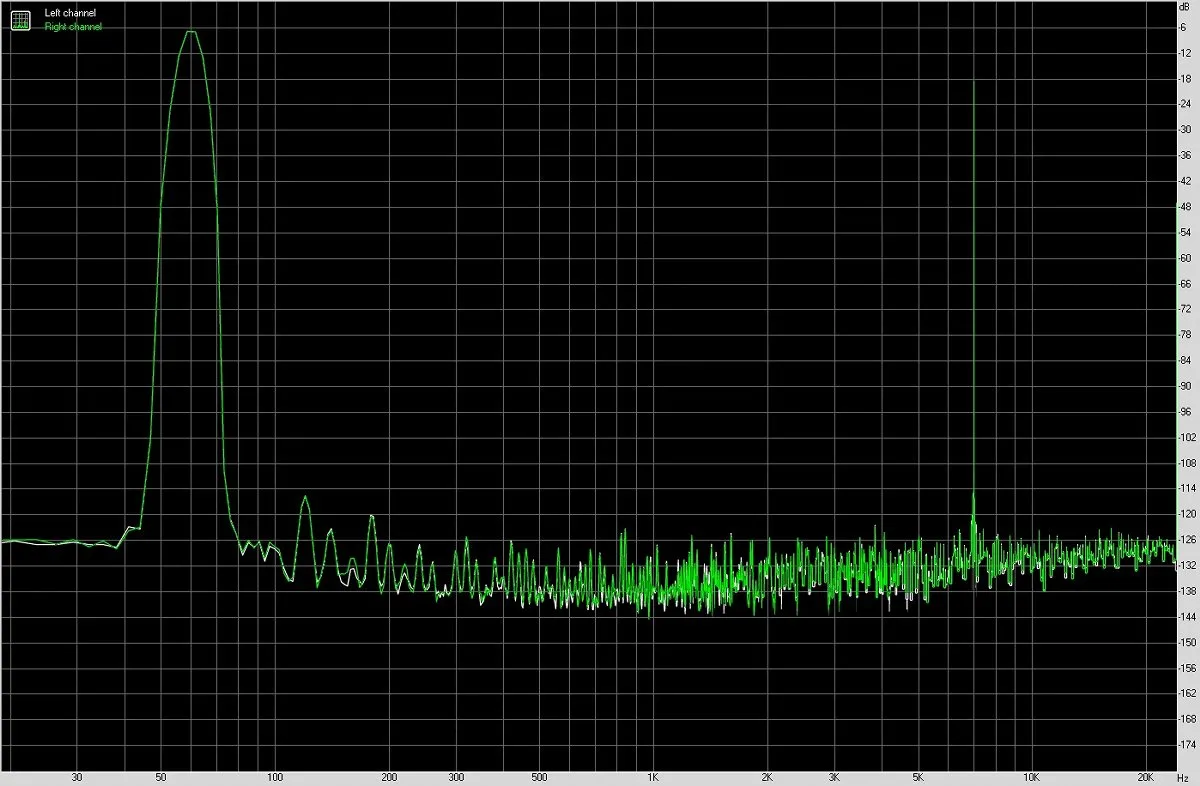Click the -84 dB axis label
This screenshot has height=786, width=1200.
1186,360
